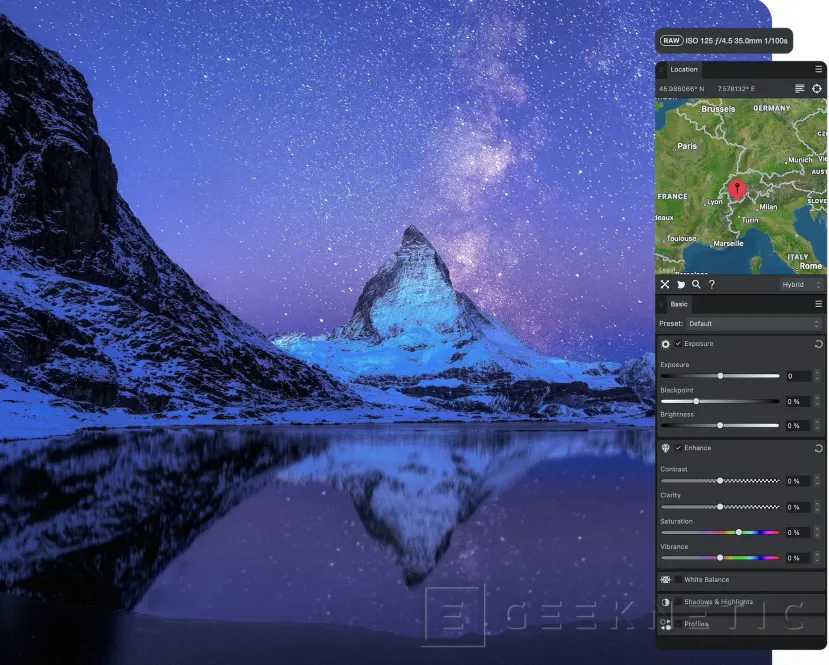The height and width of the screenshot is (665, 829).
Task: Click the Clarity slider handle
Action: [x=720, y=507]
